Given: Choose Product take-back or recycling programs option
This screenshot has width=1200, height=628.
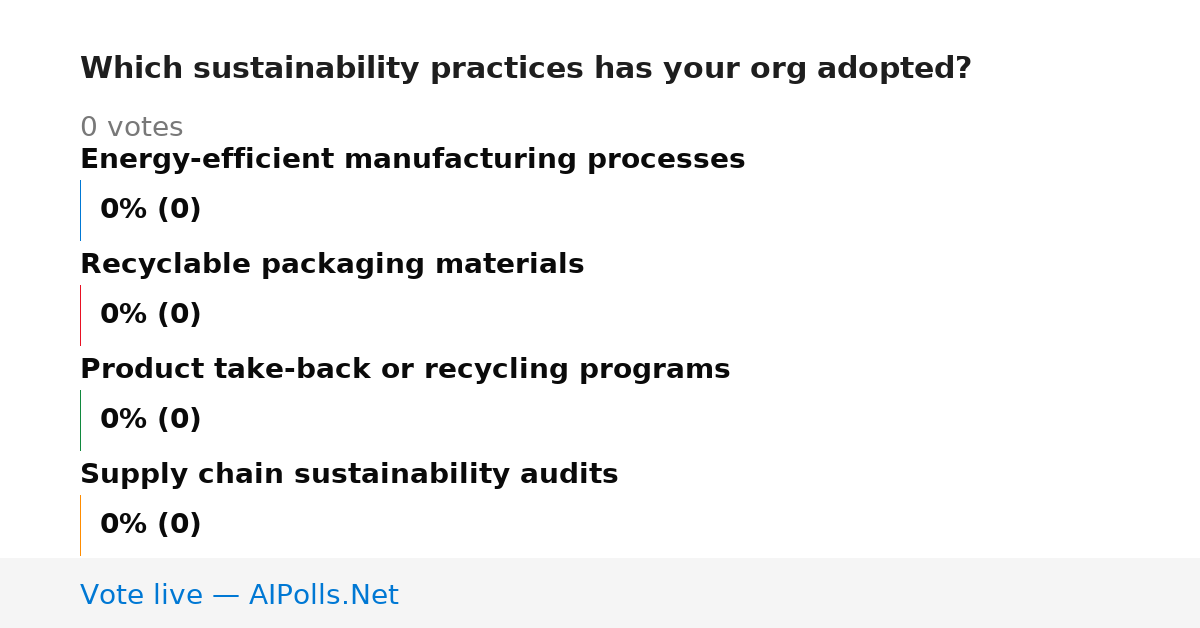Looking at the screenshot, I should pyautogui.click(x=405, y=370).
